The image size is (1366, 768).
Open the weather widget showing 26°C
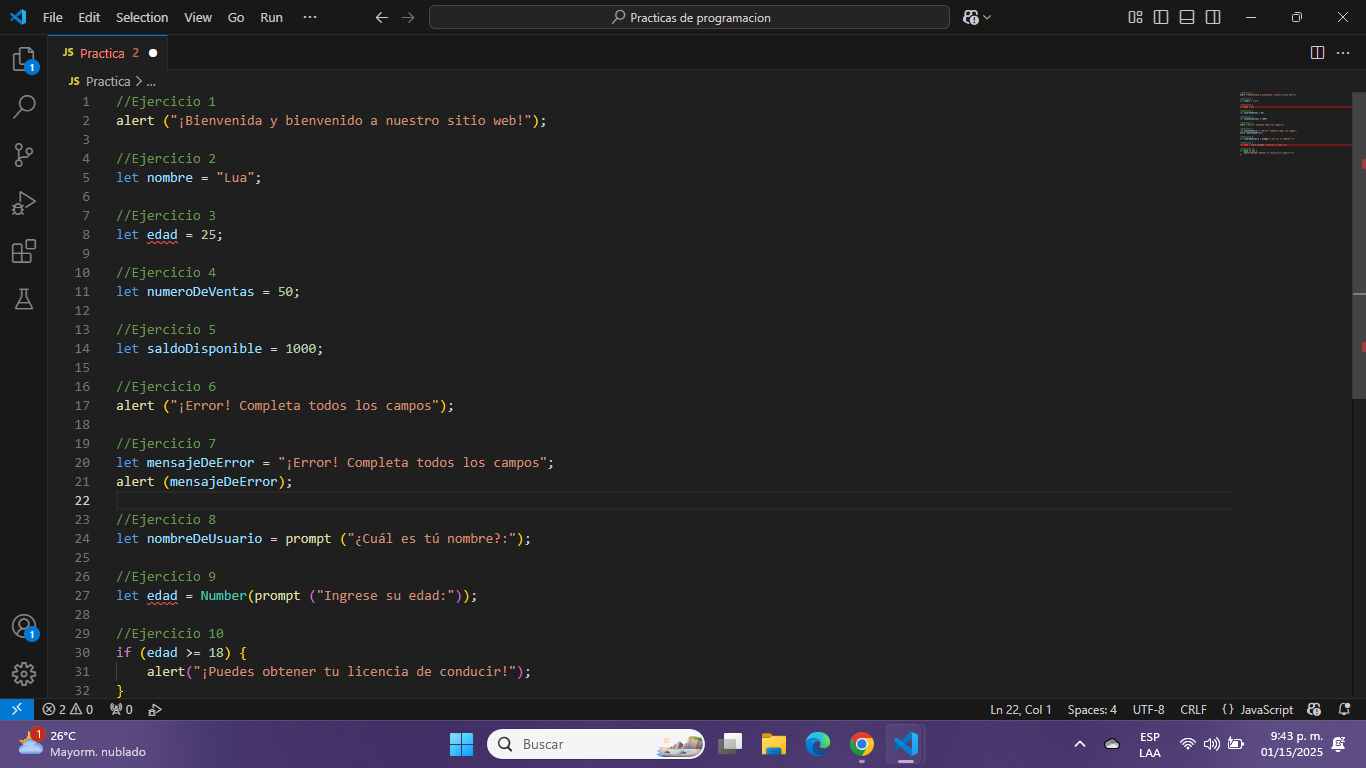(x=82, y=744)
